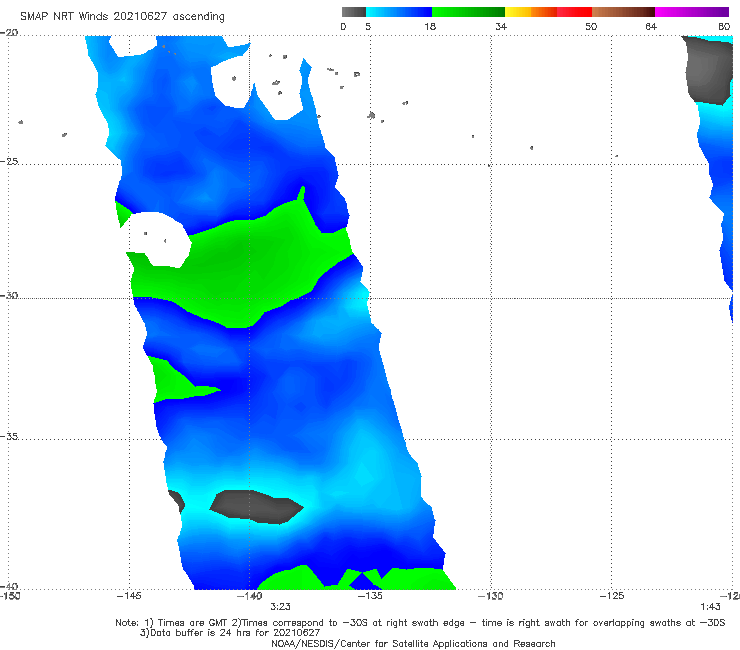The width and height of the screenshot is (740, 650).
Task: Click the swath time stamp '3:23'
Action: pyautogui.click(x=280, y=607)
